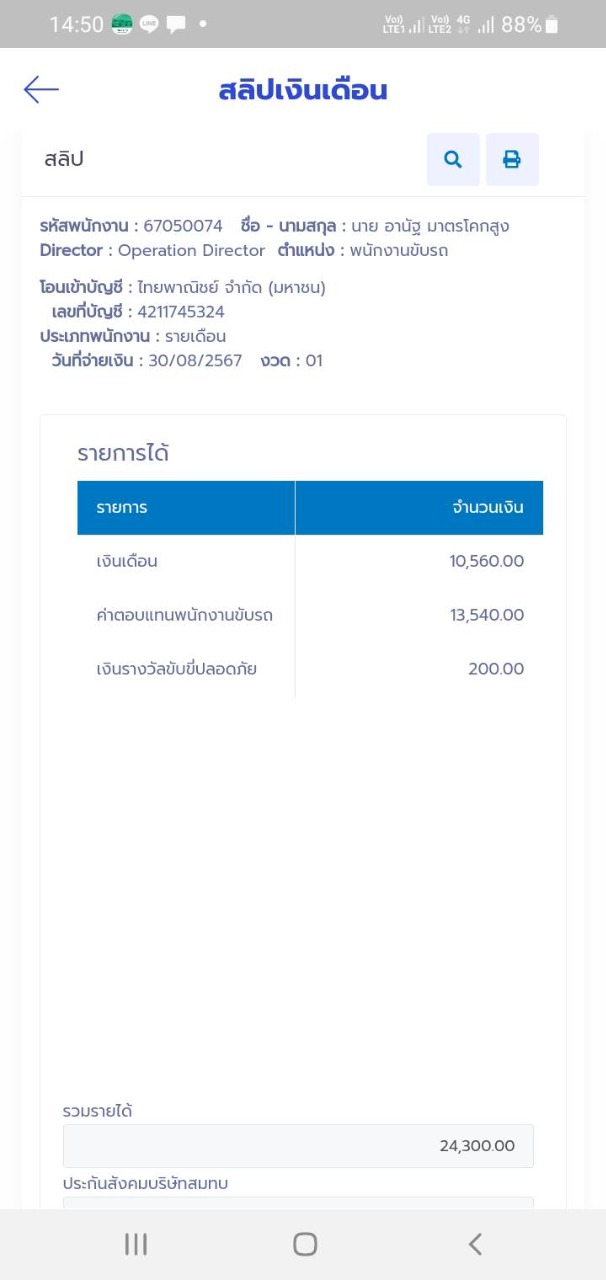Tap the สลิปเงินเดือน page title
The height and width of the screenshot is (1280, 606).
(x=303, y=90)
